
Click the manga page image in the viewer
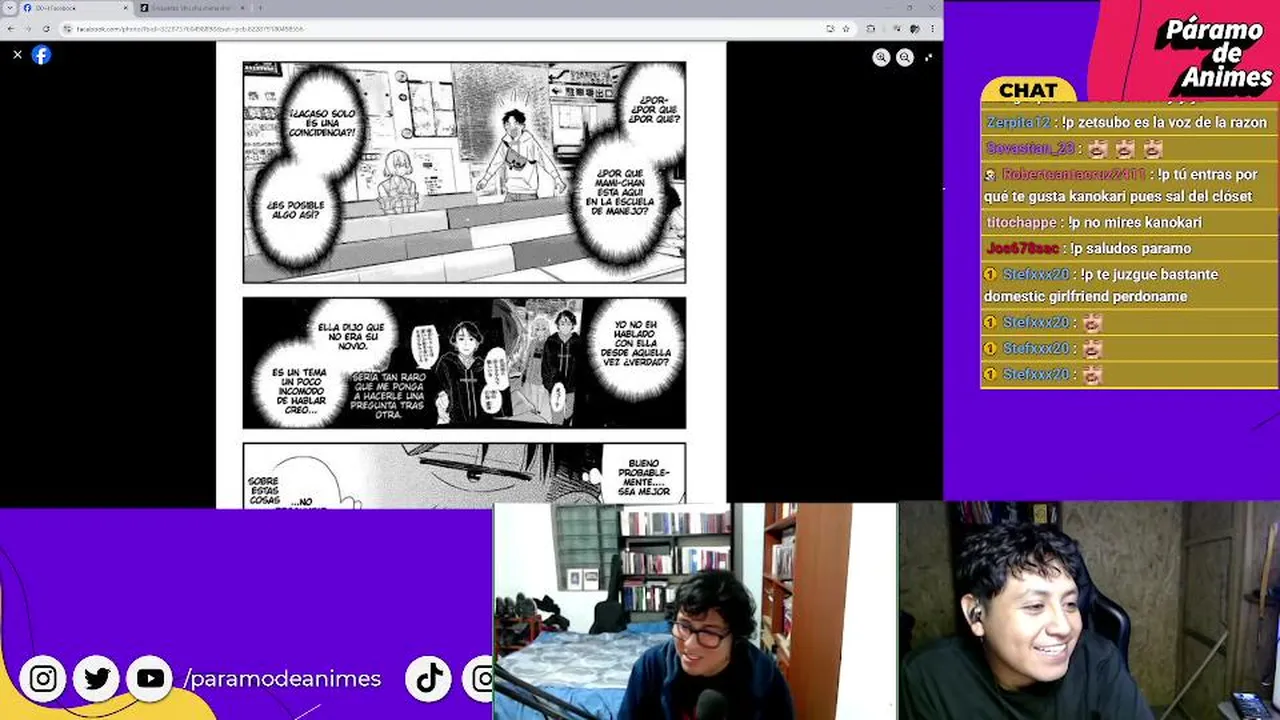(470, 275)
